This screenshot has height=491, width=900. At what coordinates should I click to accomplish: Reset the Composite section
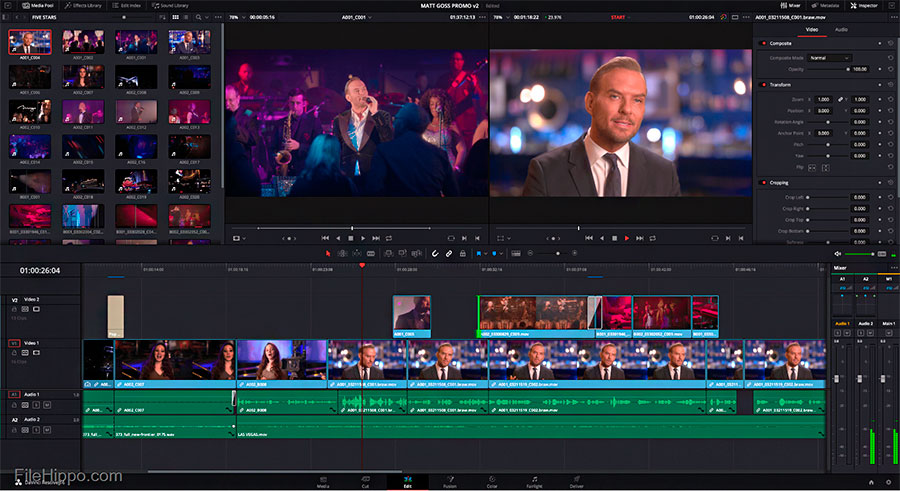[x=891, y=43]
